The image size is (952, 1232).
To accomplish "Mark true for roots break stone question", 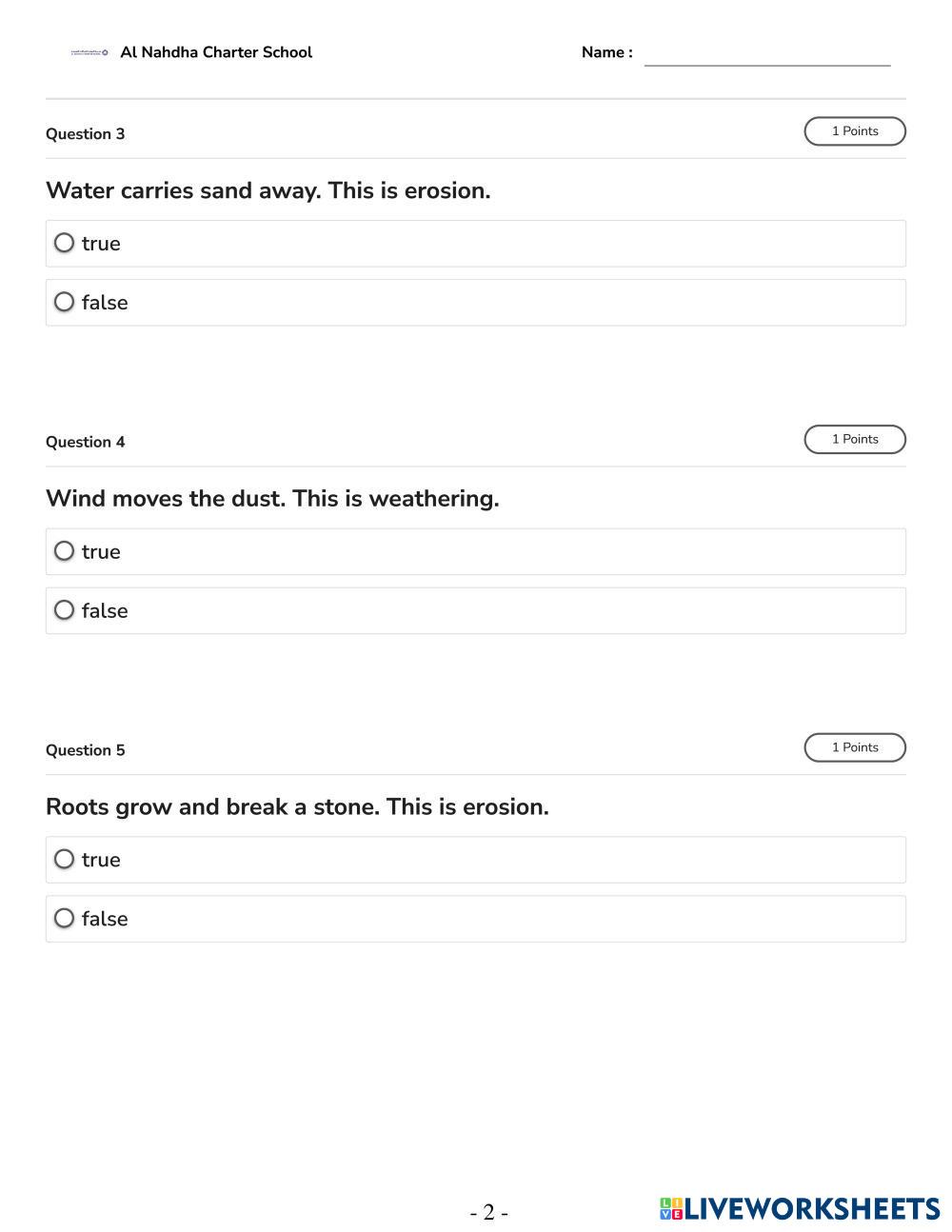I will pos(64,860).
